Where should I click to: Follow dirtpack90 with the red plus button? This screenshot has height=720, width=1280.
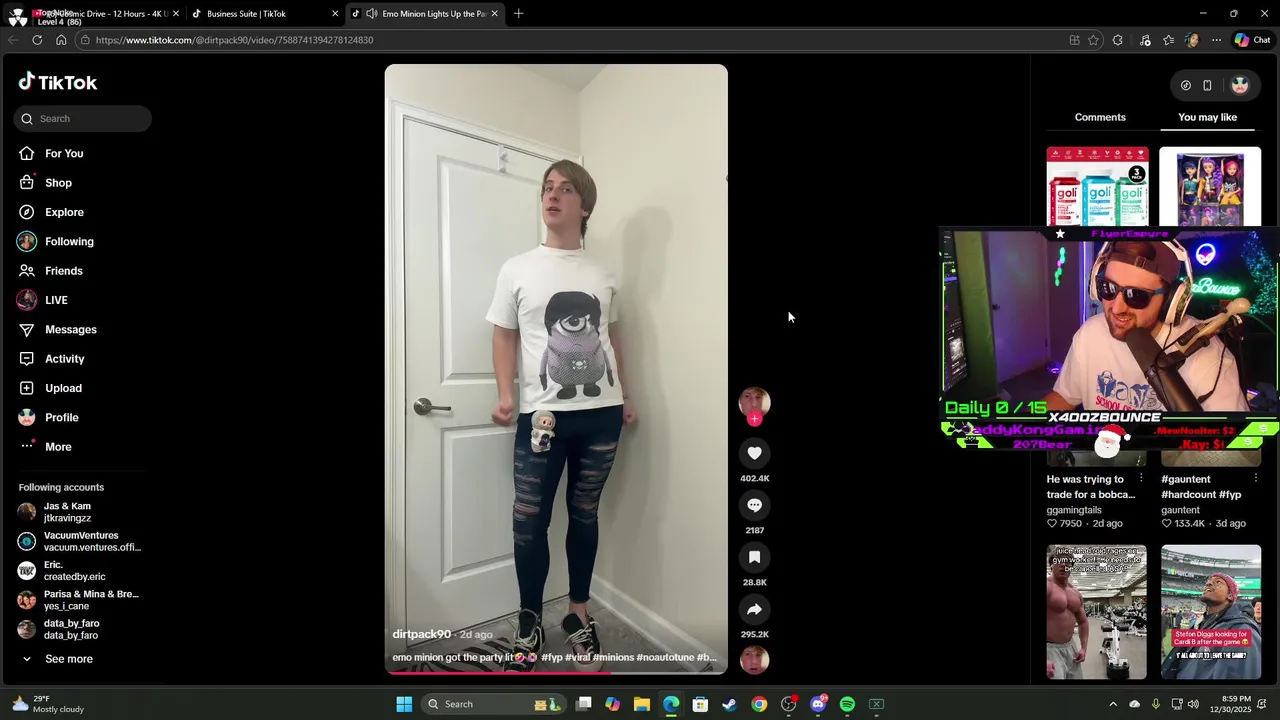[754, 419]
